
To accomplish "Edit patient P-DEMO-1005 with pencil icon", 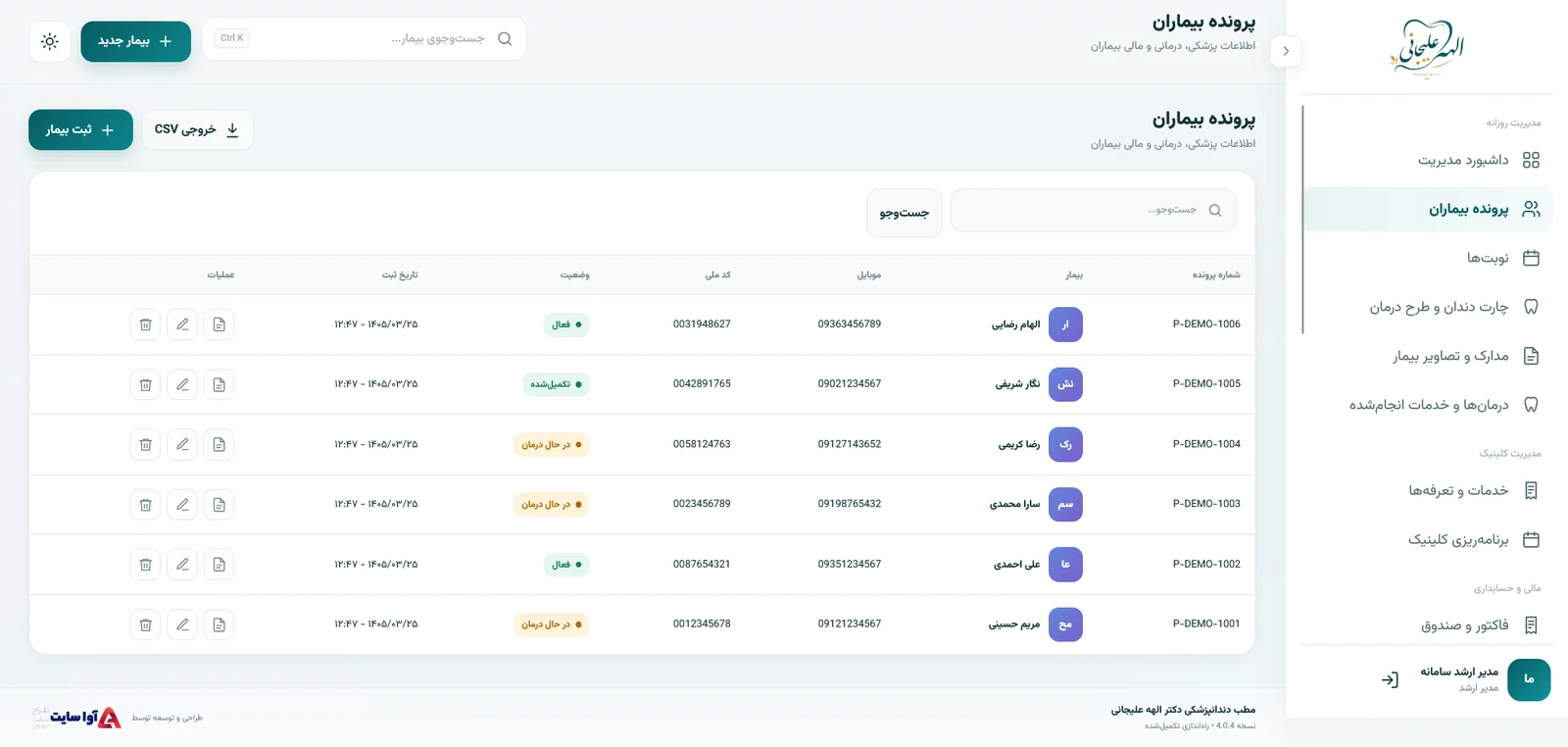I will 182,384.
